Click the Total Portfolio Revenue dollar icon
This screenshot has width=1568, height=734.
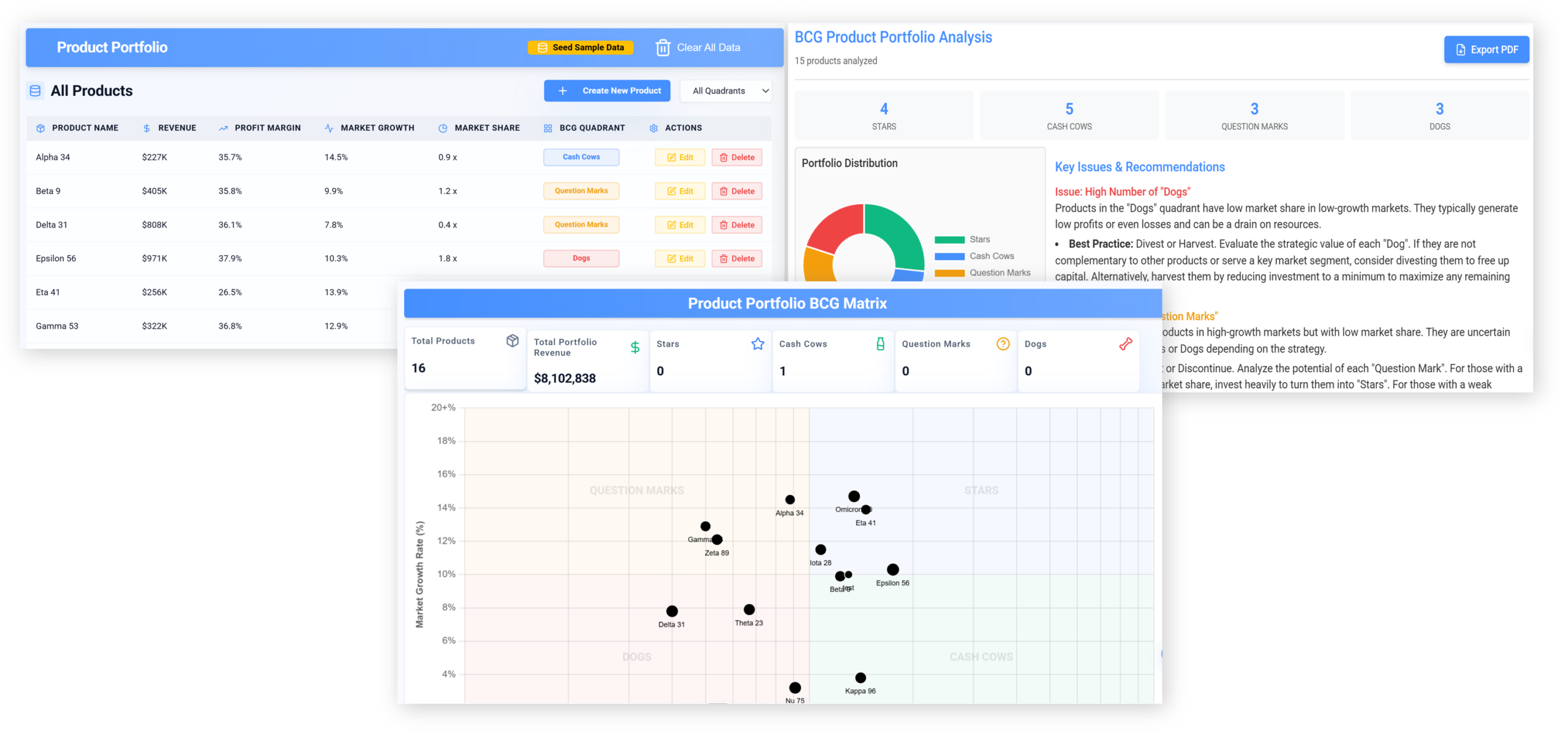coord(635,348)
